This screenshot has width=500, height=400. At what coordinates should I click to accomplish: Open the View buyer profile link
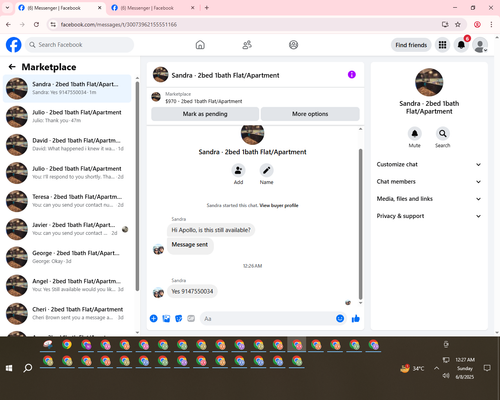279,205
